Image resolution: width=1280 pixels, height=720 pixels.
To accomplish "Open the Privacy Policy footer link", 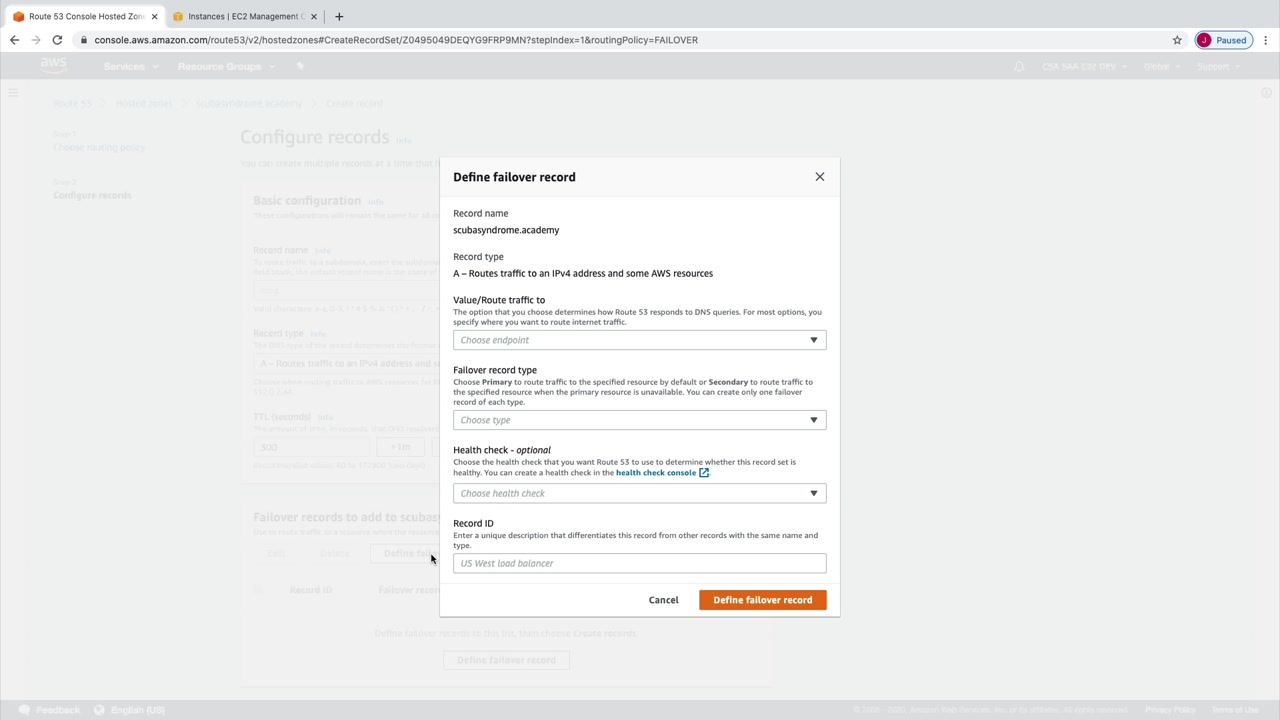I will (x=1170, y=710).
